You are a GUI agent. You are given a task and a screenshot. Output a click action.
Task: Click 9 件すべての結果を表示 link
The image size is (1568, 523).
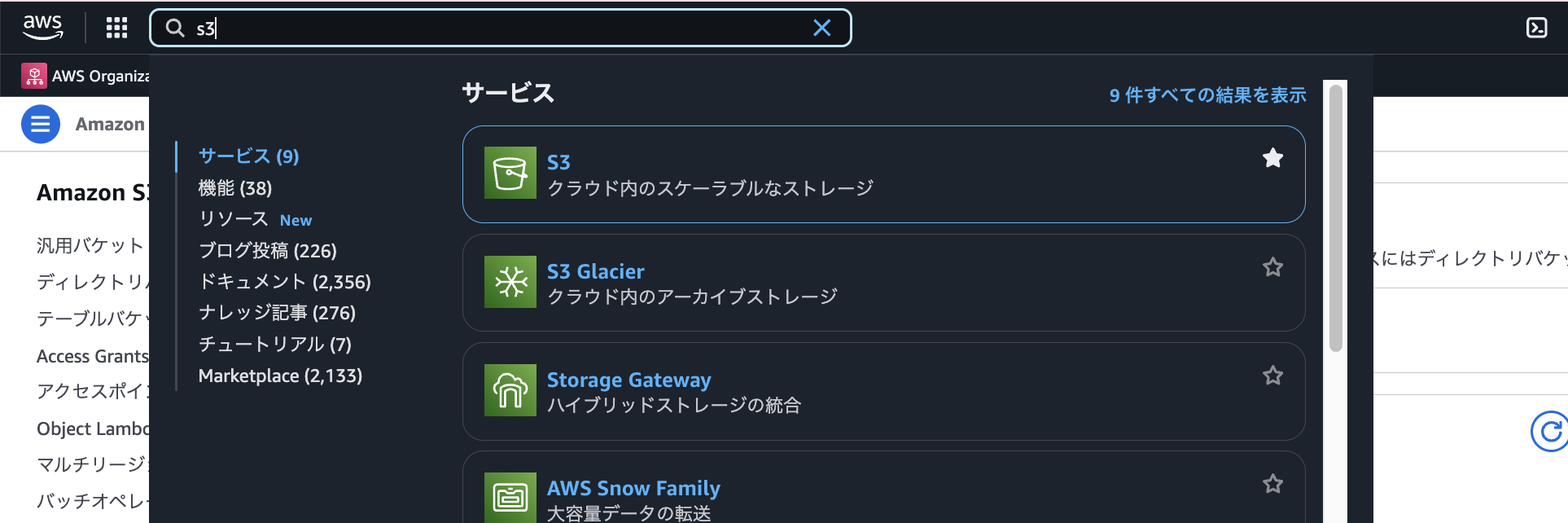click(1207, 95)
